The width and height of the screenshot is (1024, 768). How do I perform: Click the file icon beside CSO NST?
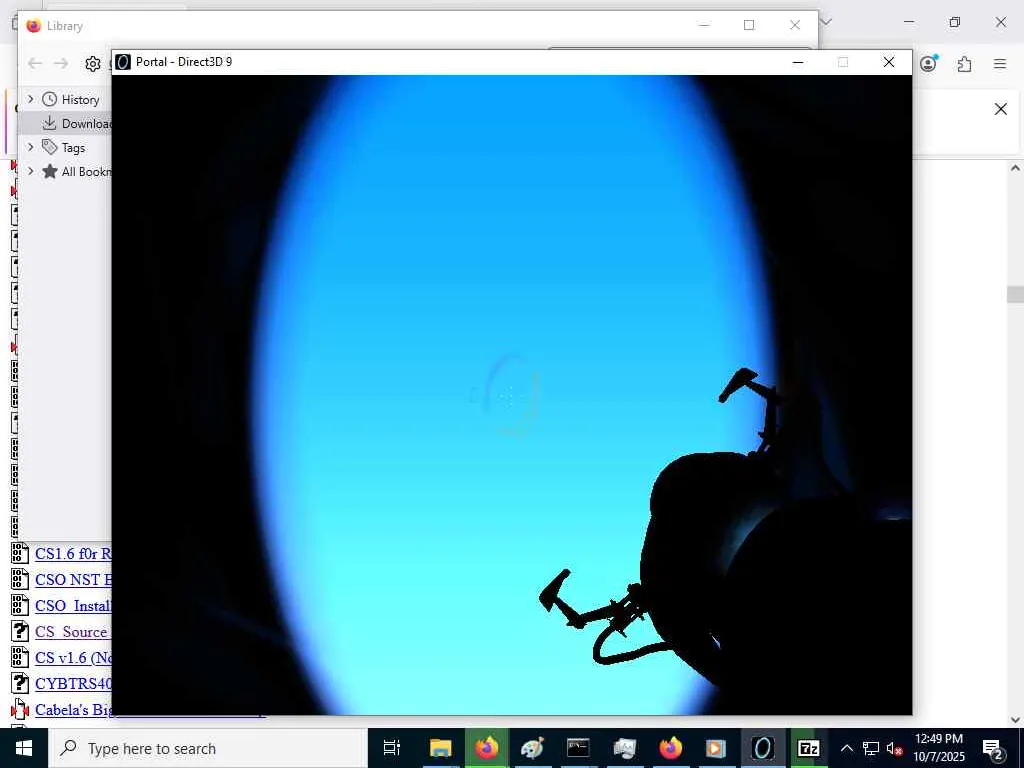tap(20, 579)
